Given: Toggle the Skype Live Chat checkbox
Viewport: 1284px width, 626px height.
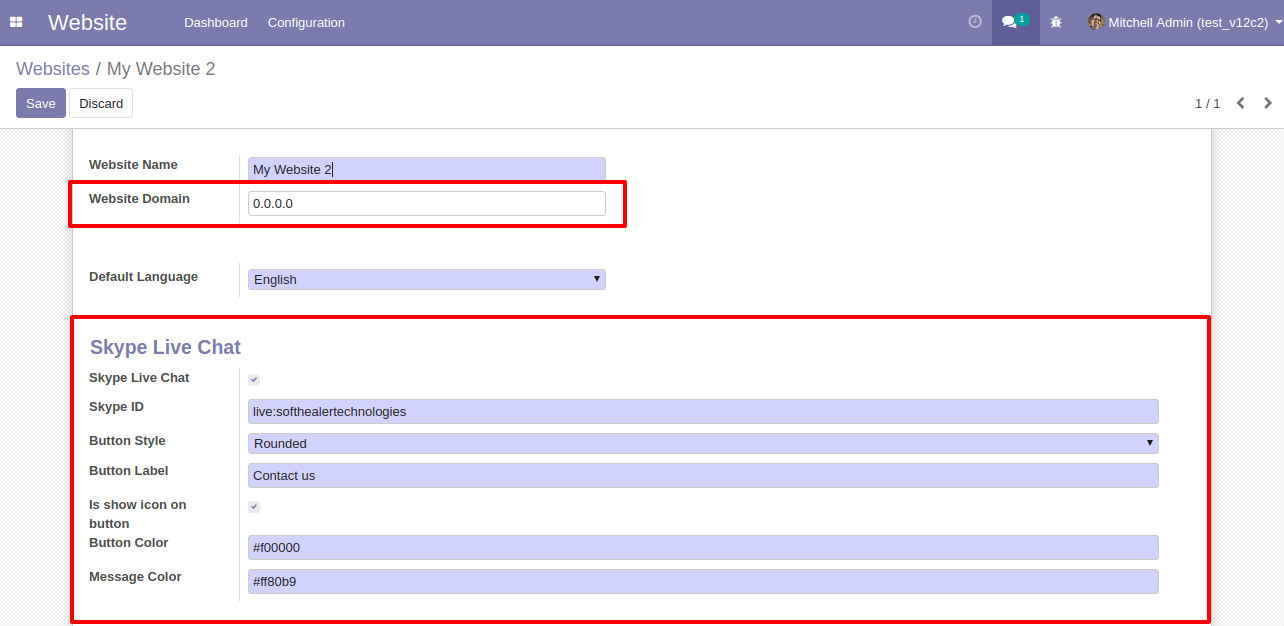Looking at the screenshot, I should point(254,380).
